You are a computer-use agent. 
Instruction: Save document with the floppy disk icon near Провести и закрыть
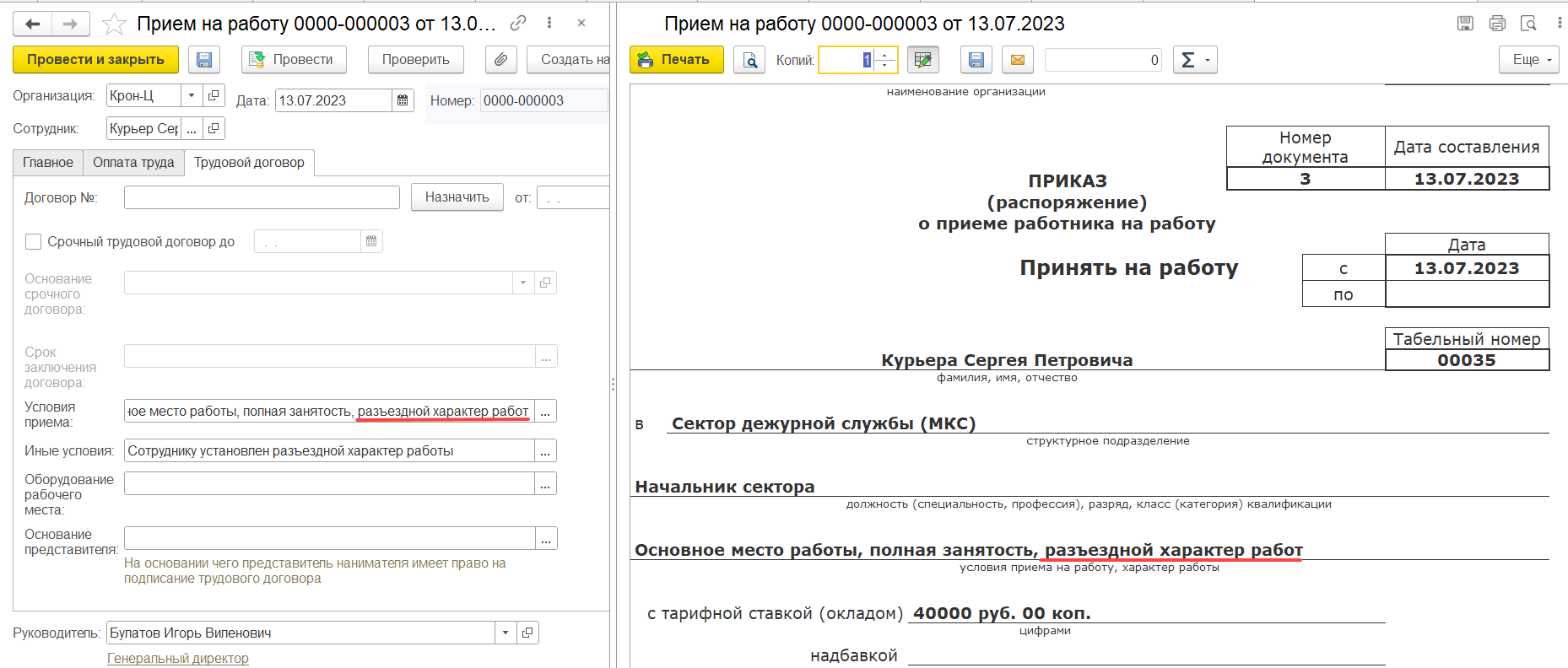(x=203, y=60)
